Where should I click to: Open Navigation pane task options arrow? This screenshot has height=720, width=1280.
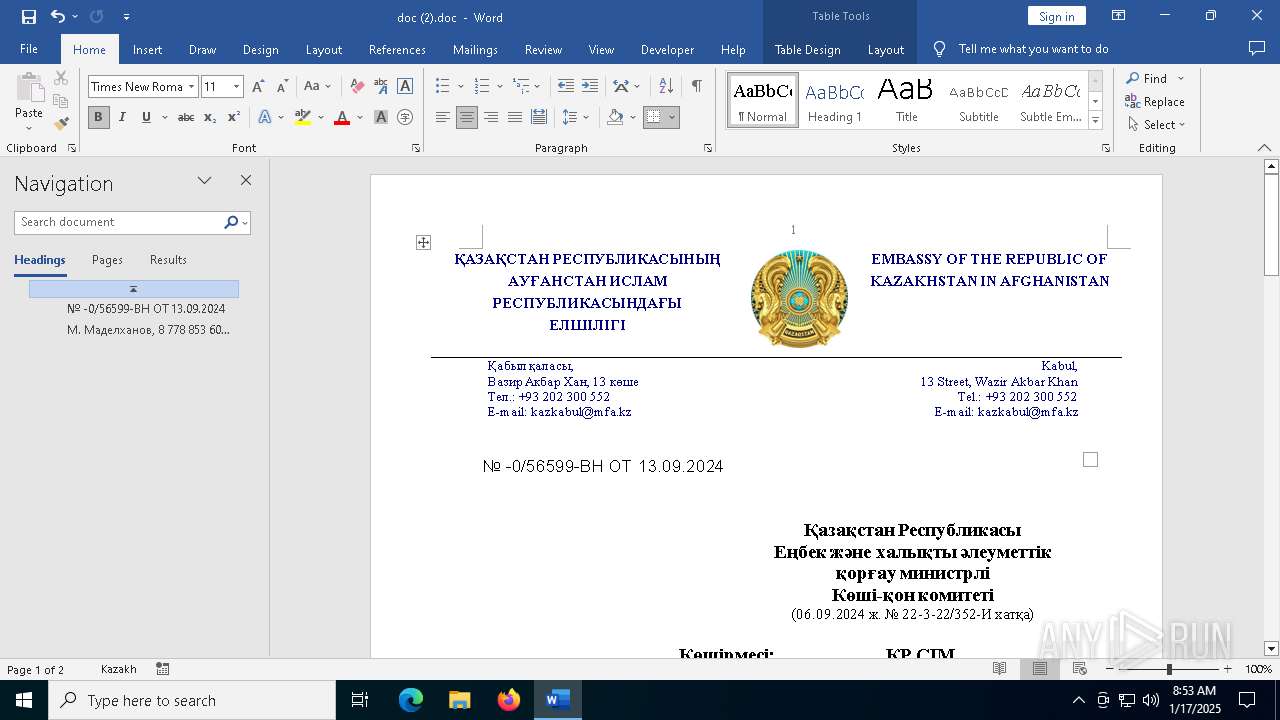coord(205,181)
